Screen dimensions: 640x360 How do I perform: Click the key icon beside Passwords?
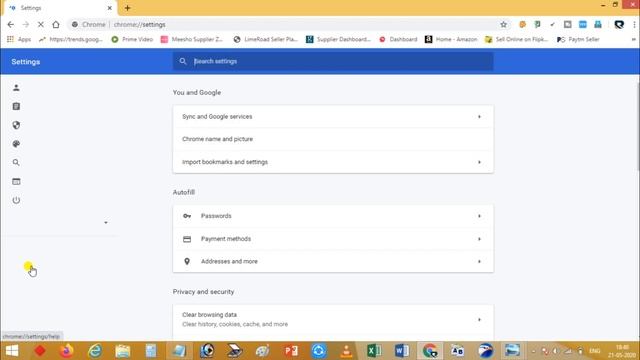(187, 216)
